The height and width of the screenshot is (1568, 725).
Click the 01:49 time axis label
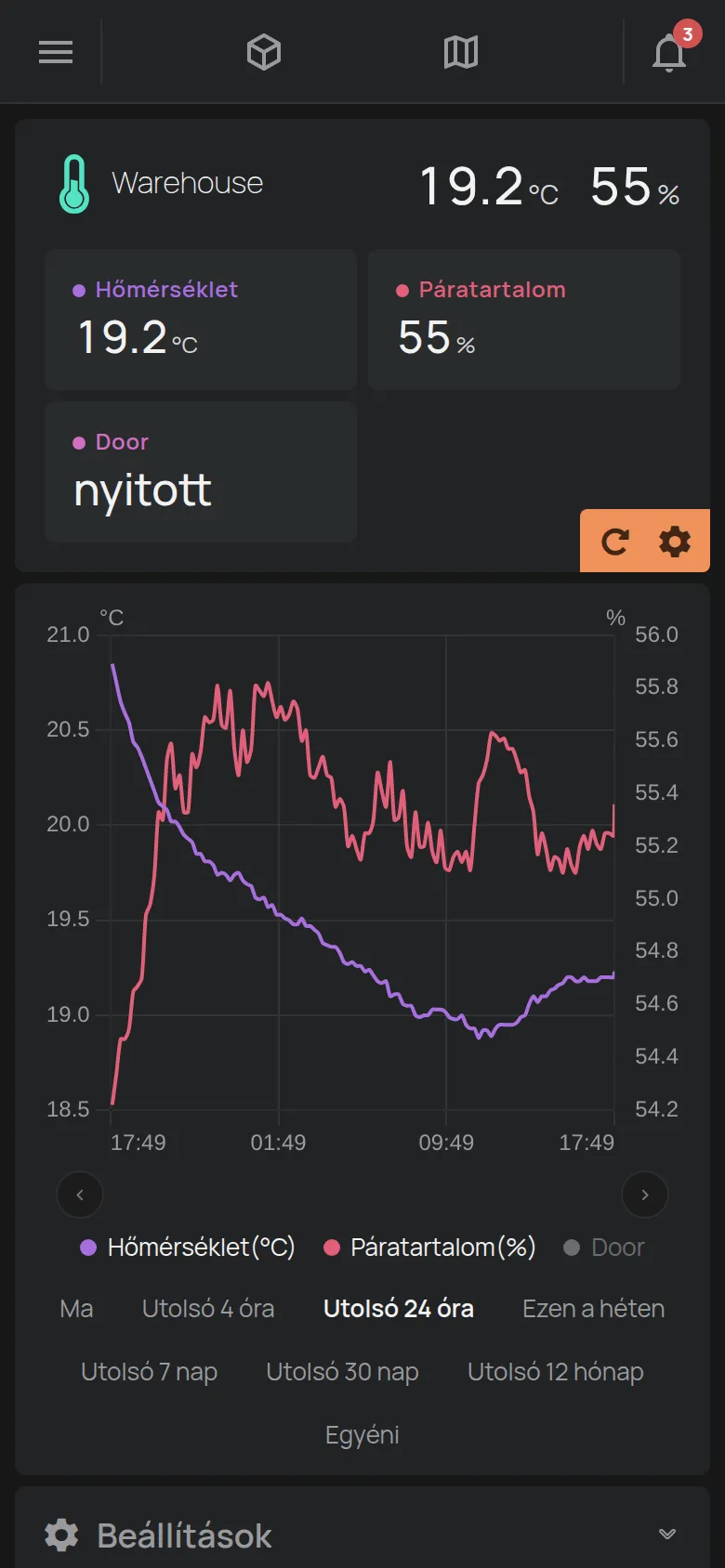pyautogui.click(x=278, y=1143)
